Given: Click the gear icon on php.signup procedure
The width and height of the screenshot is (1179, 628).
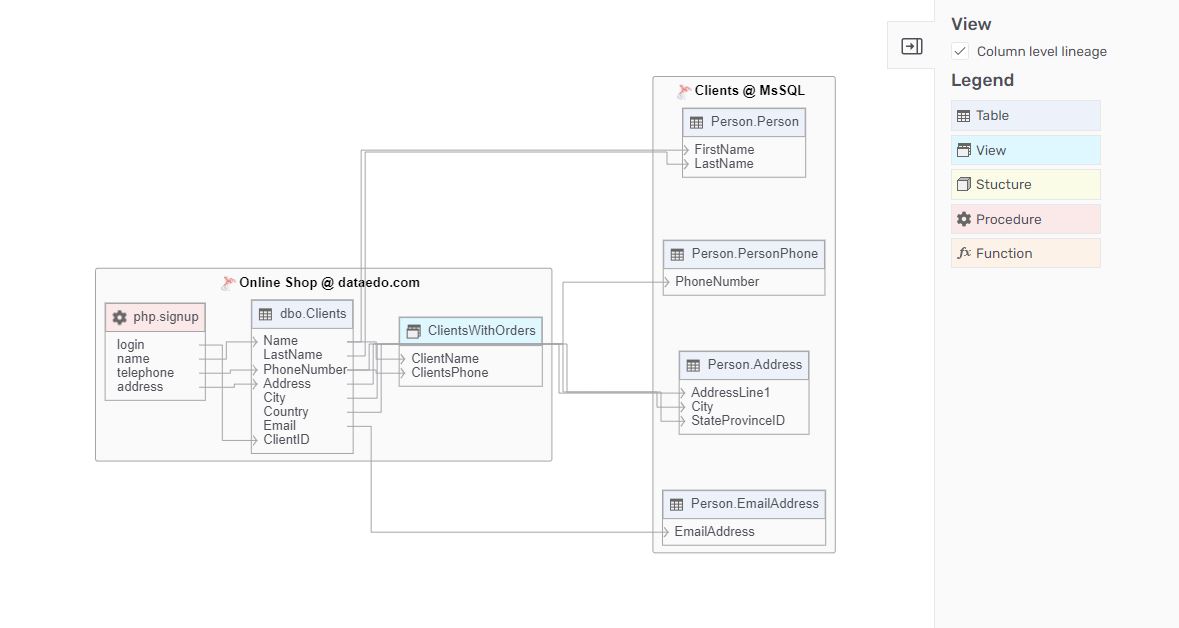Looking at the screenshot, I should [120, 317].
